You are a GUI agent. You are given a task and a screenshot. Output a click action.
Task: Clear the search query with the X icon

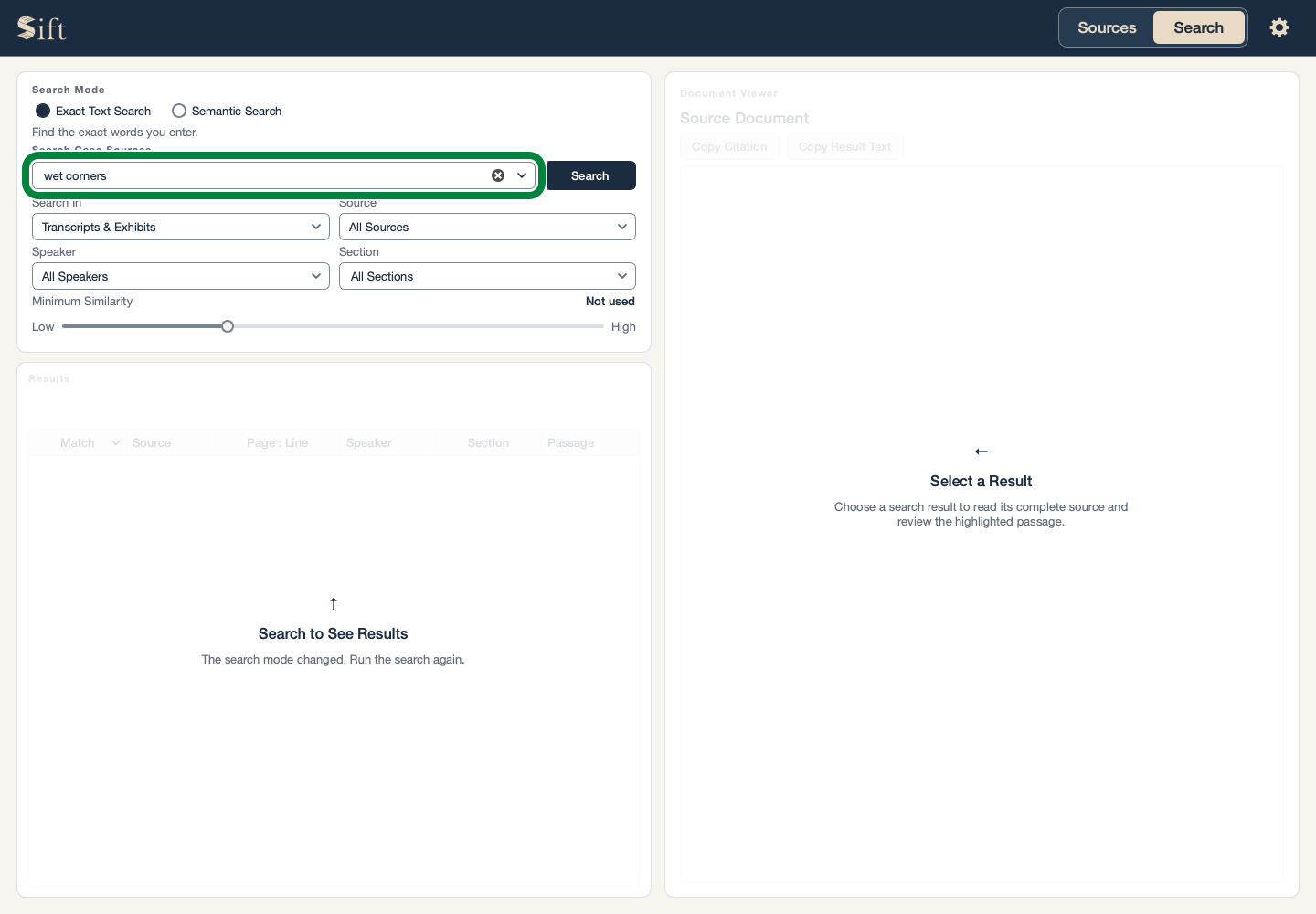(498, 175)
